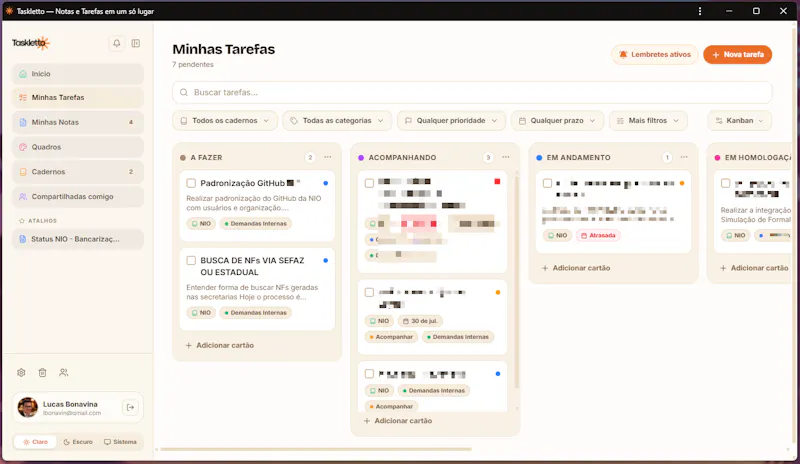The width and height of the screenshot is (800, 464).
Task: Create a Nova tarefa
Action: tap(737, 55)
